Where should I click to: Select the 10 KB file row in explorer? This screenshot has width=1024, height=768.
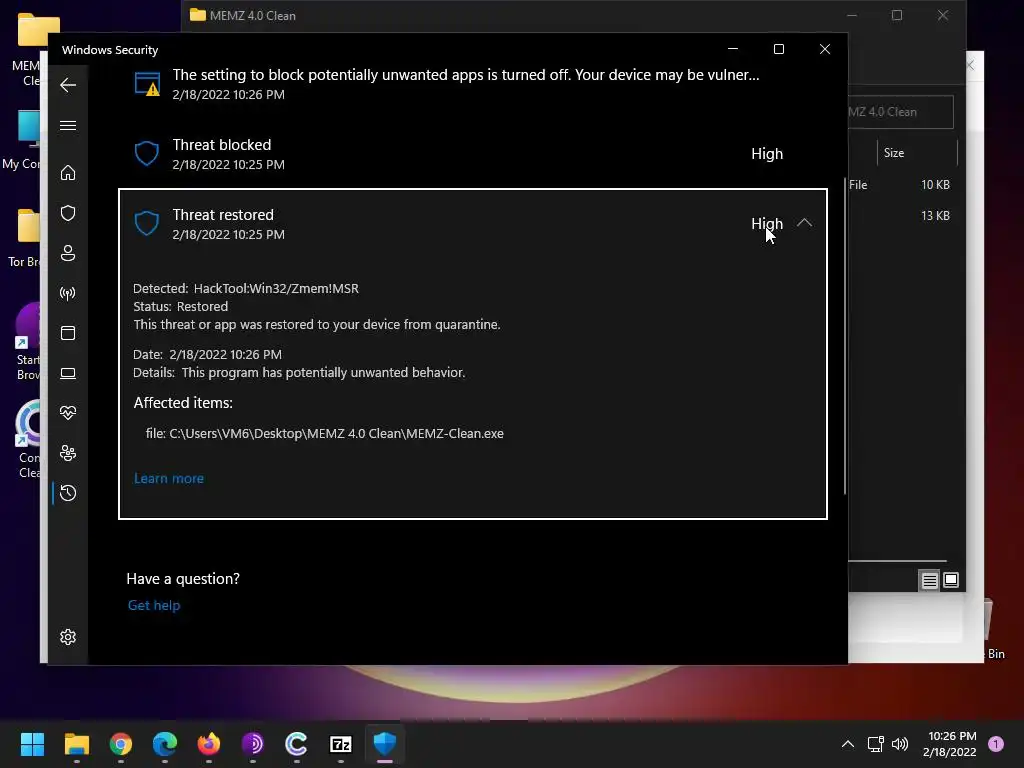(904, 185)
